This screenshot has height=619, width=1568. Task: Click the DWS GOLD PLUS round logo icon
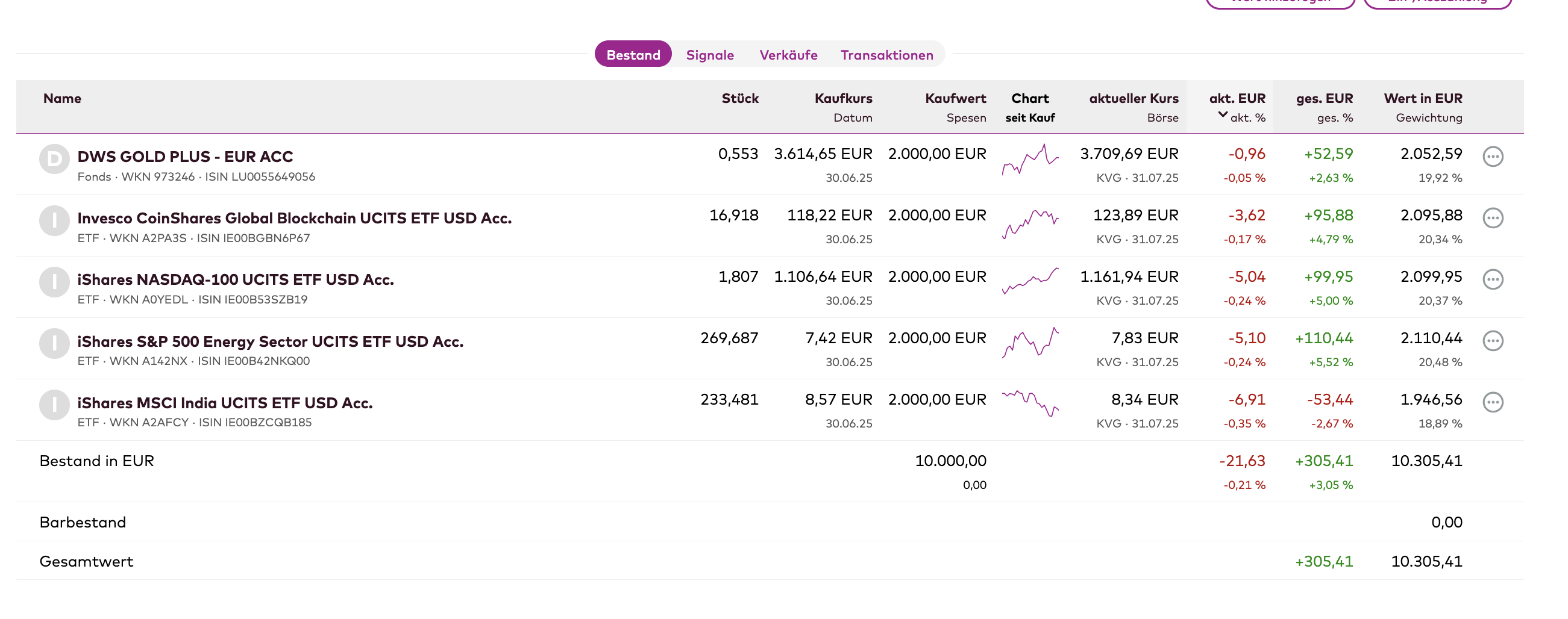[x=54, y=160]
